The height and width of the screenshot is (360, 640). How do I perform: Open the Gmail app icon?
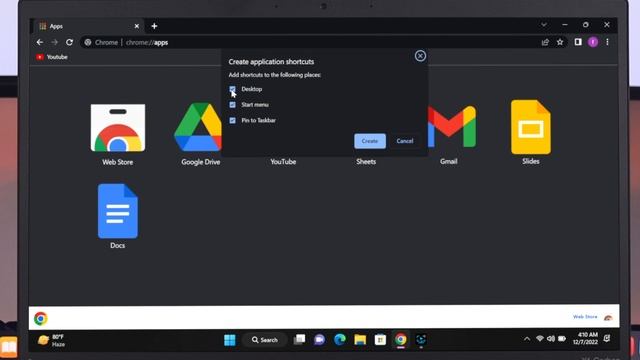[452, 127]
